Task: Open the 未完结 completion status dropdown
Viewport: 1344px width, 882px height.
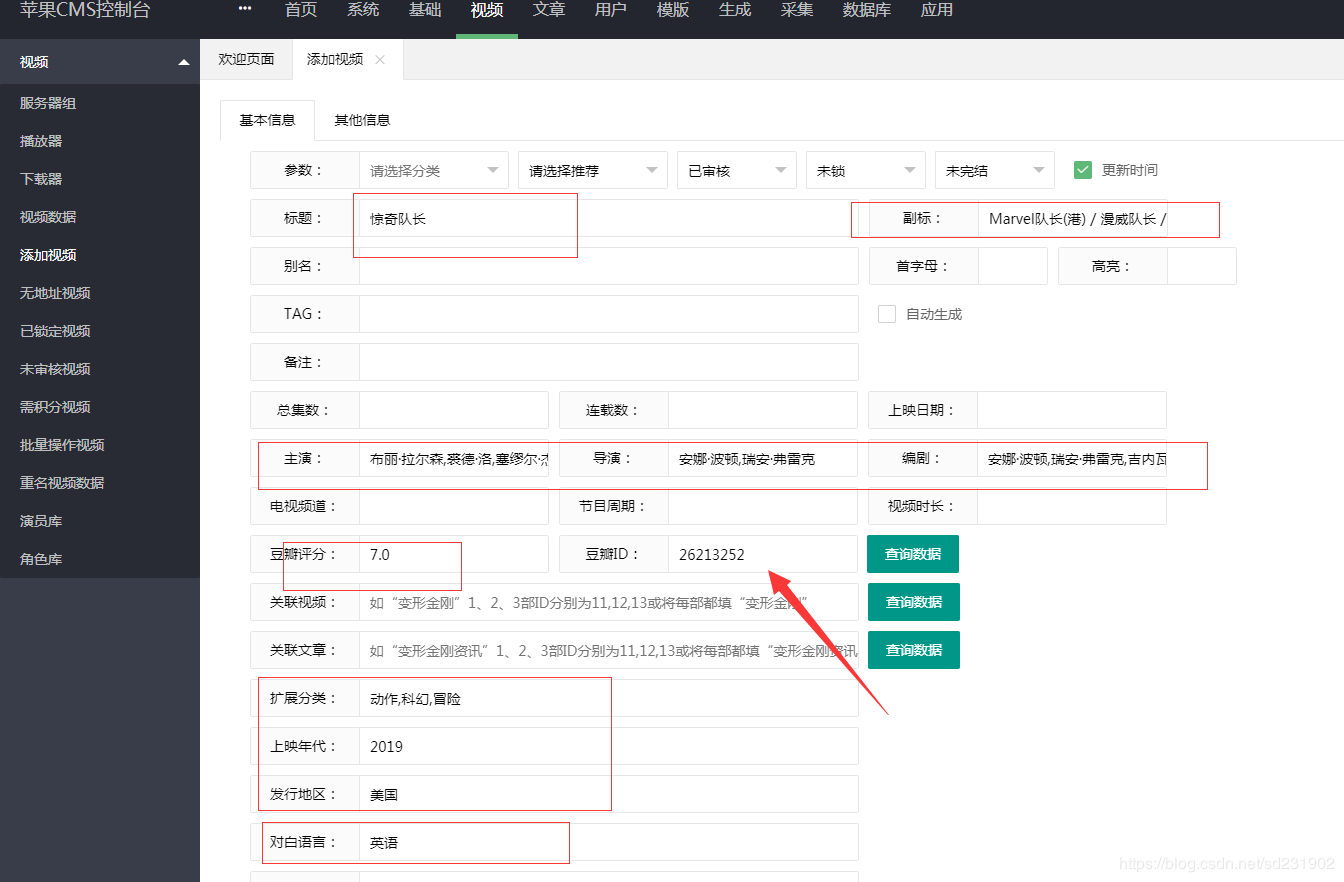Action: pos(994,170)
